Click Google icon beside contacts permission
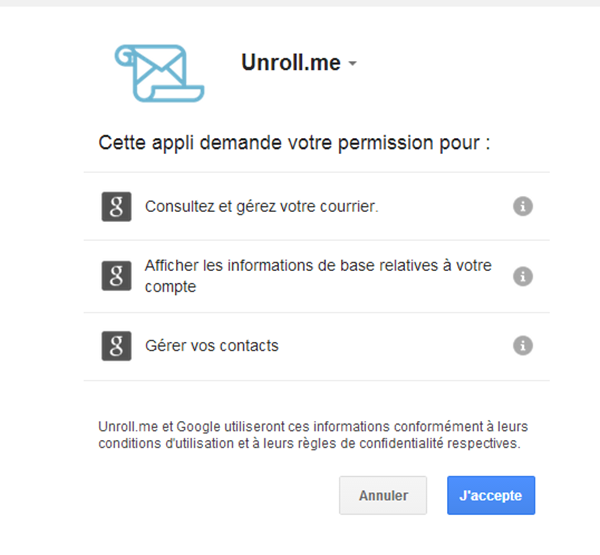Viewport: 600px width, 555px height. coord(117,345)
